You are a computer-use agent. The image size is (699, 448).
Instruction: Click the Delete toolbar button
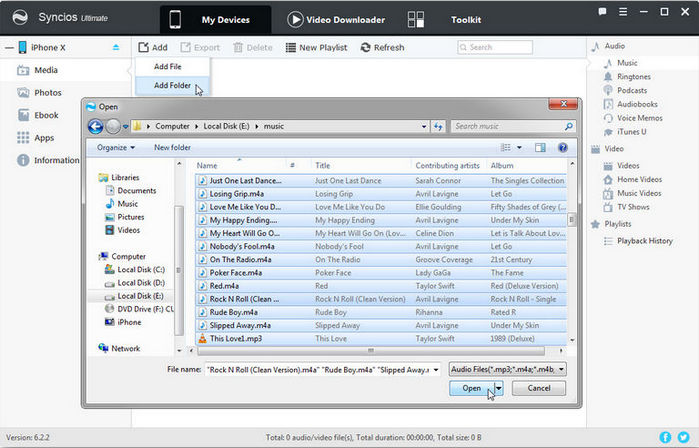(x=252, y=47)
